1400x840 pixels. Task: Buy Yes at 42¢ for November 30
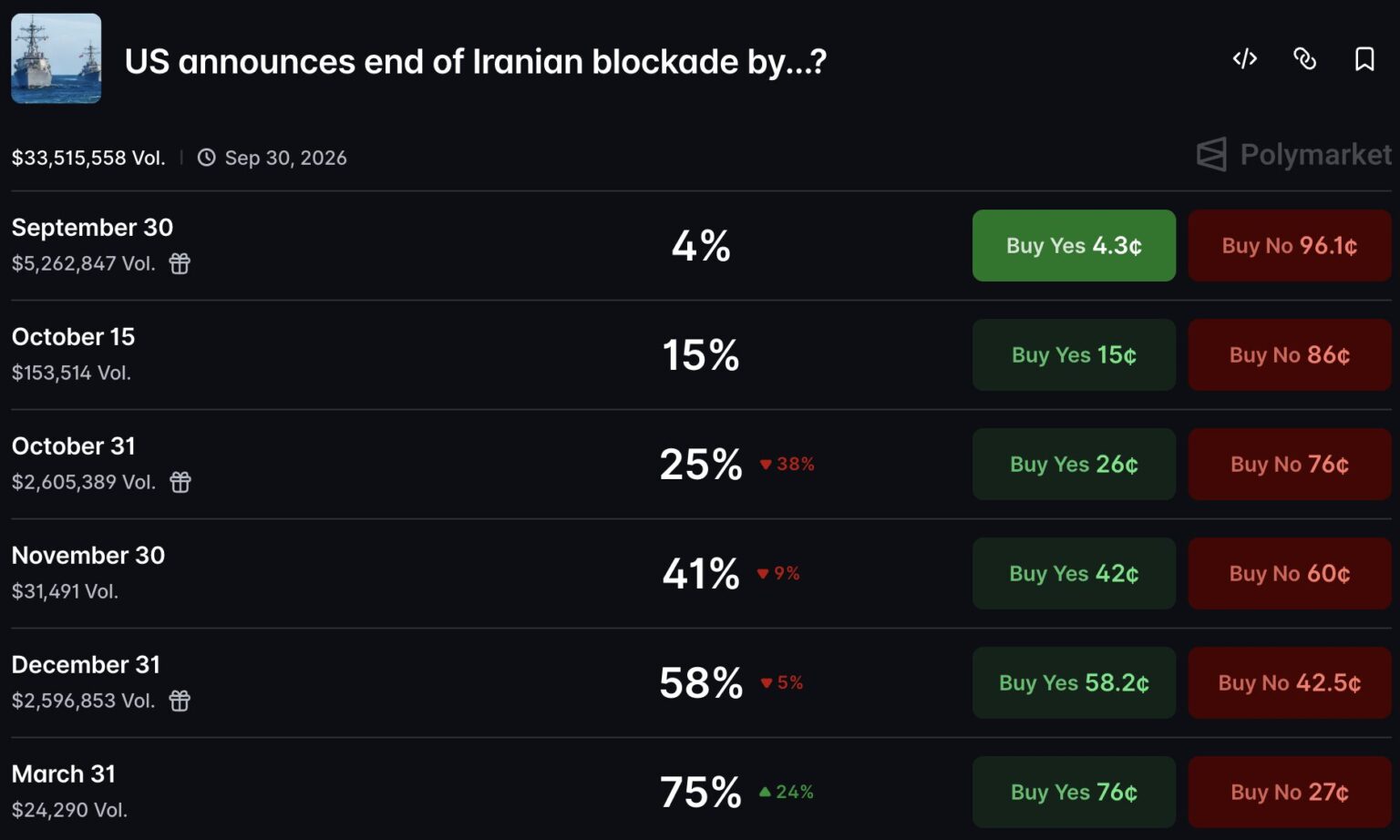click(x=1074, y=574)
